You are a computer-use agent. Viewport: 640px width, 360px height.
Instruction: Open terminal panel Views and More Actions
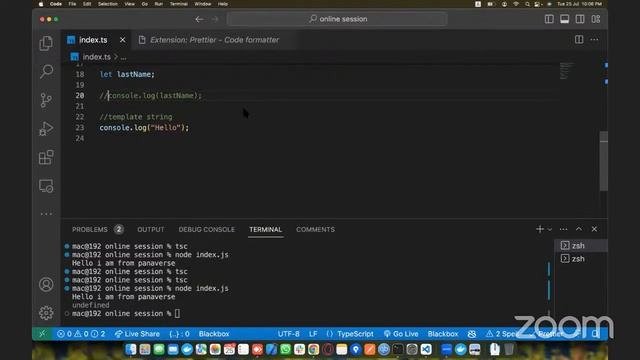click(564, 229)
